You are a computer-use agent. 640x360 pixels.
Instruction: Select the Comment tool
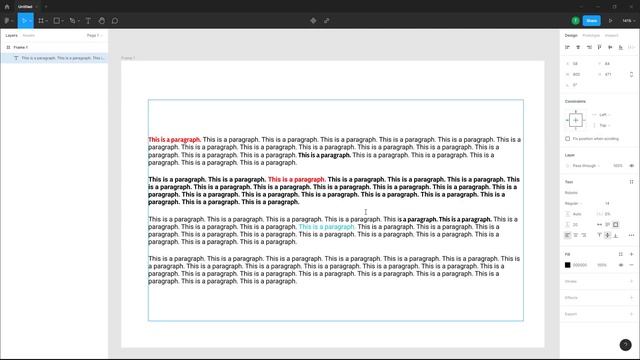point(115,21)
